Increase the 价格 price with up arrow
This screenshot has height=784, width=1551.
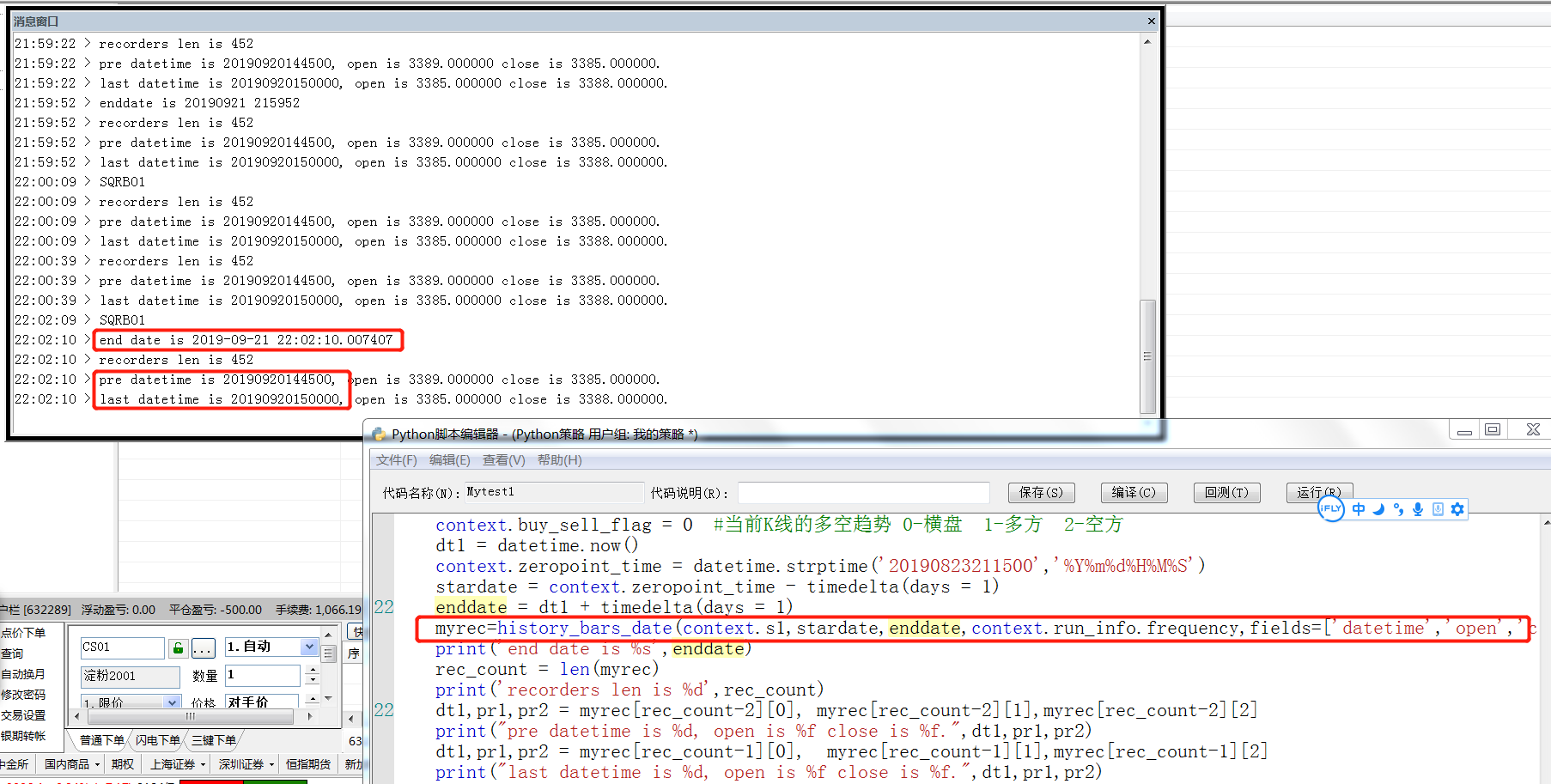click(313, 698)
